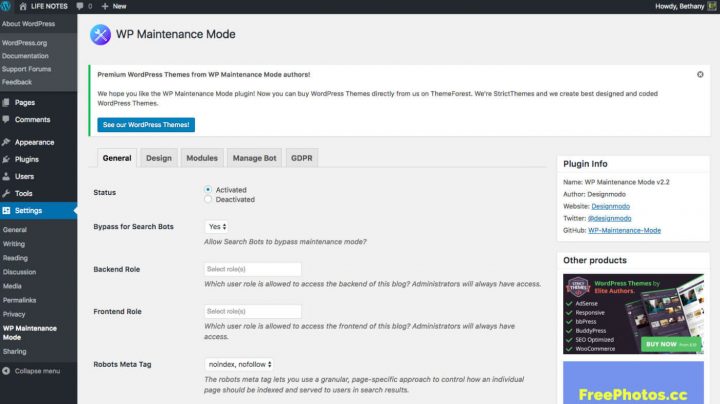Go to Settings Sharing submenu
Image resolution: width=720 pixels, height=404 pixels.
(x=15, y=351)
